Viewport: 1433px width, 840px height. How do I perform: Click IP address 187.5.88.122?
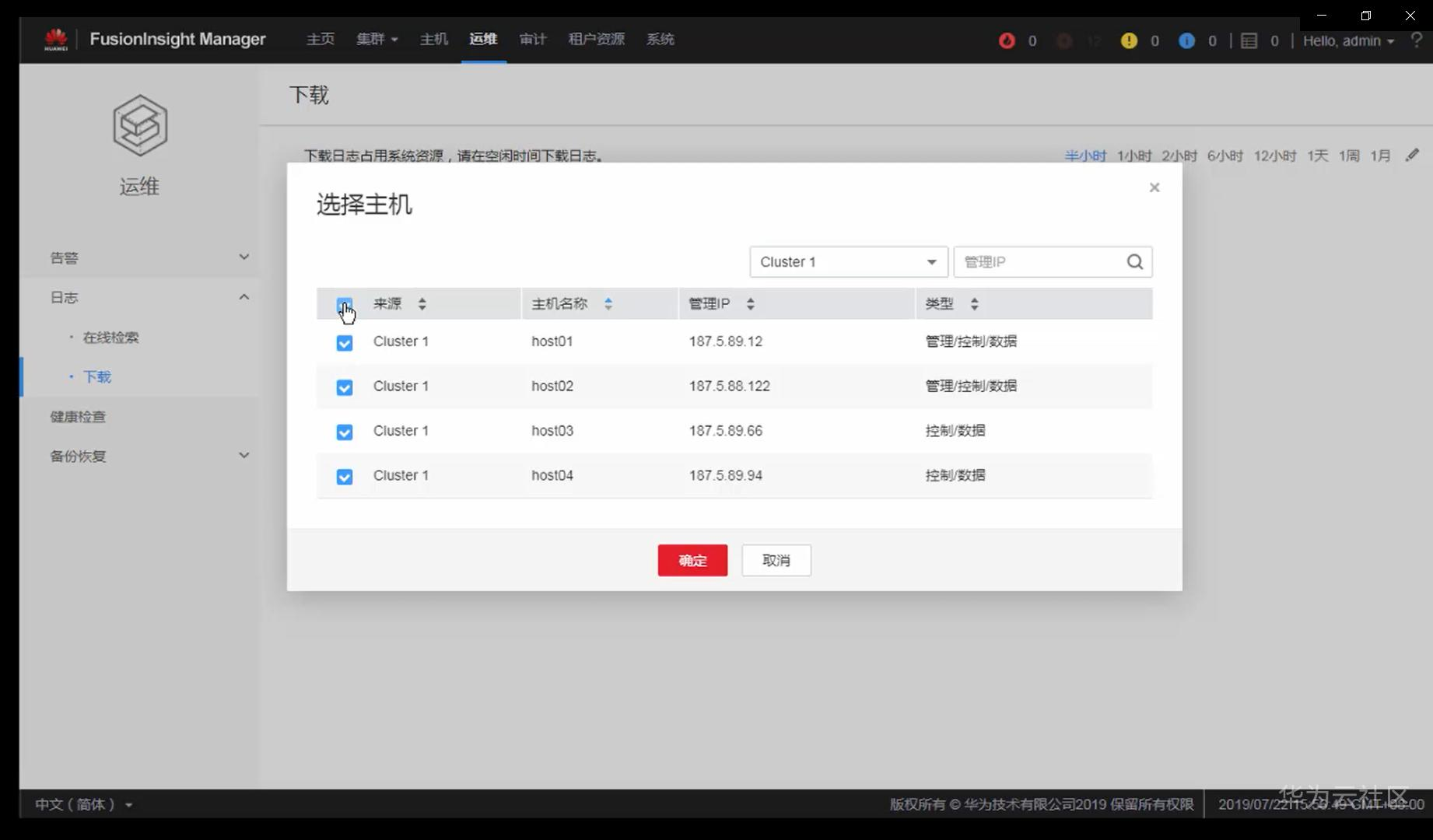(x=730, y=386)
